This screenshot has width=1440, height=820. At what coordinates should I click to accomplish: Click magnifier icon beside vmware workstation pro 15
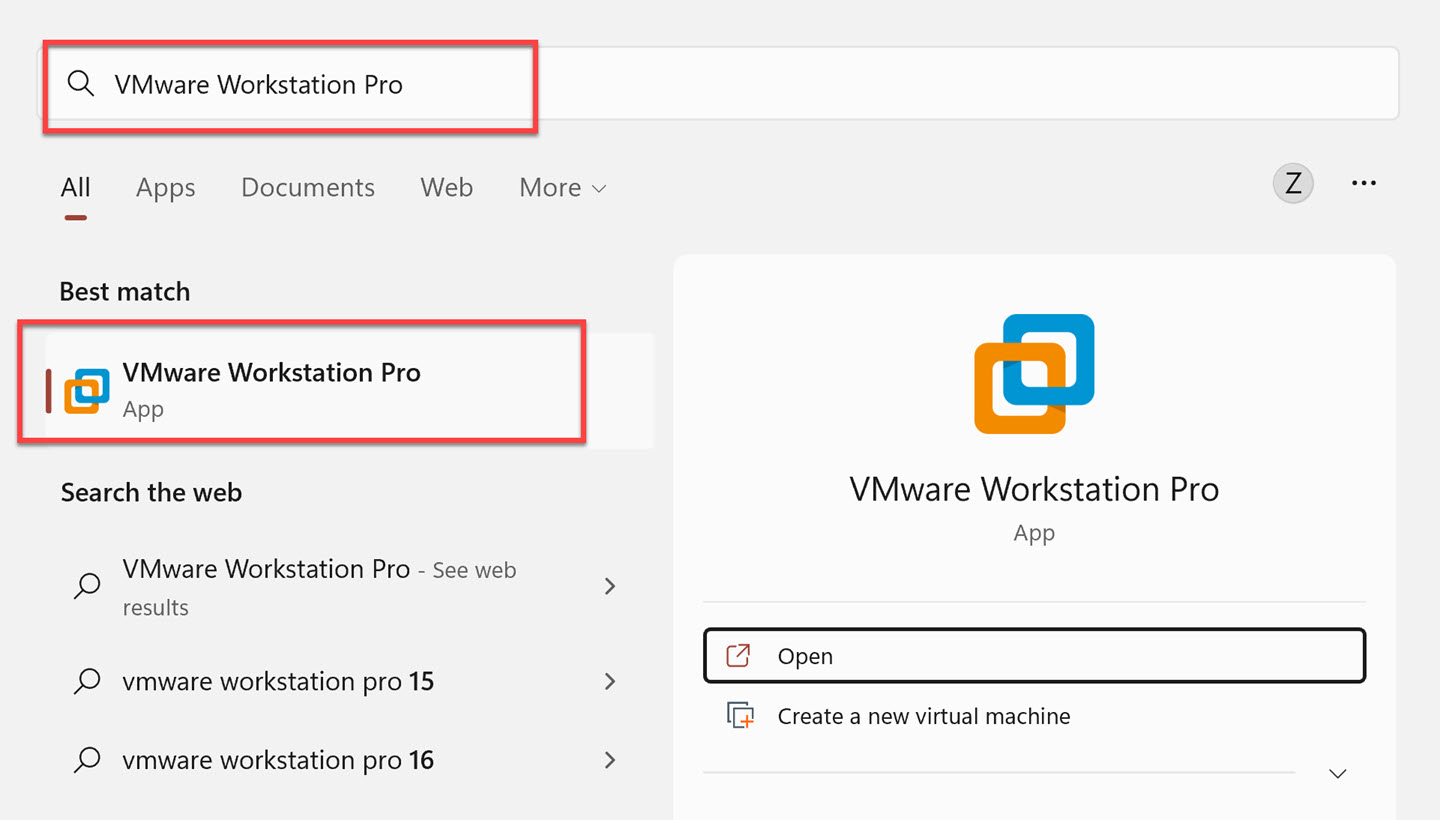87,682
